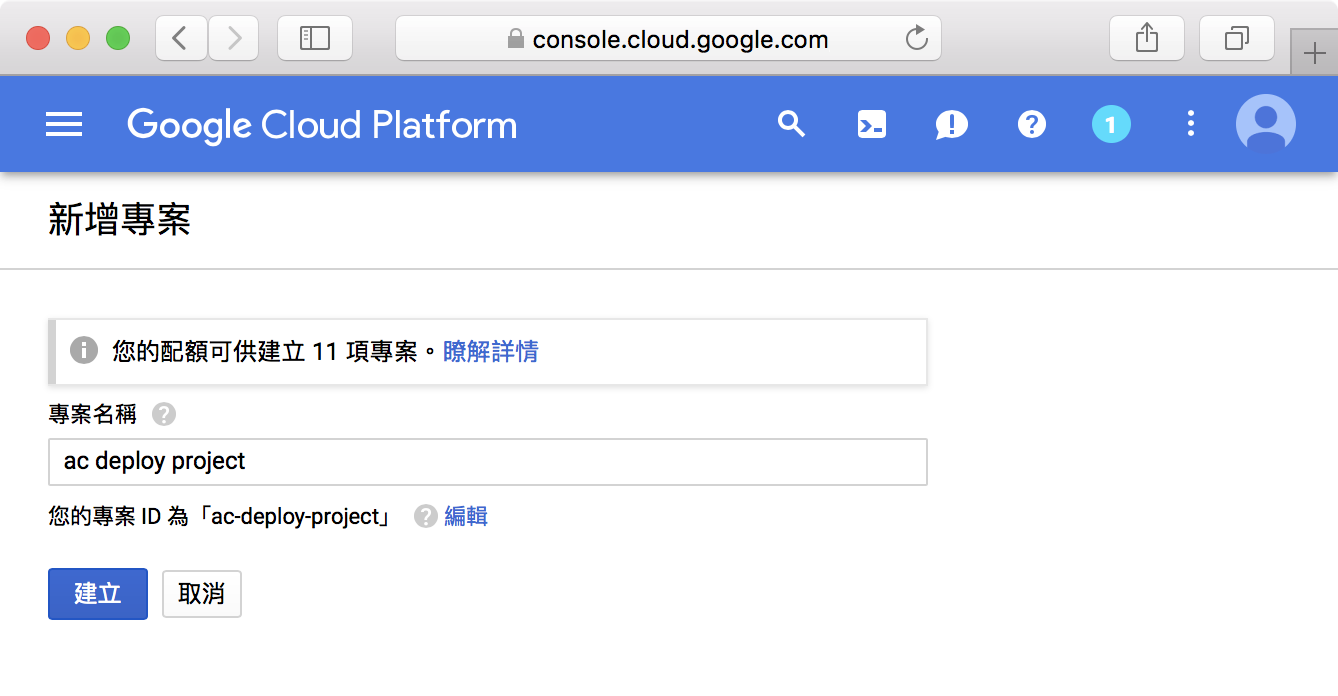The height and width of the screenshot is (696, 1338).
Task: Go back with Safari back arrow
Action: (181, 38)
